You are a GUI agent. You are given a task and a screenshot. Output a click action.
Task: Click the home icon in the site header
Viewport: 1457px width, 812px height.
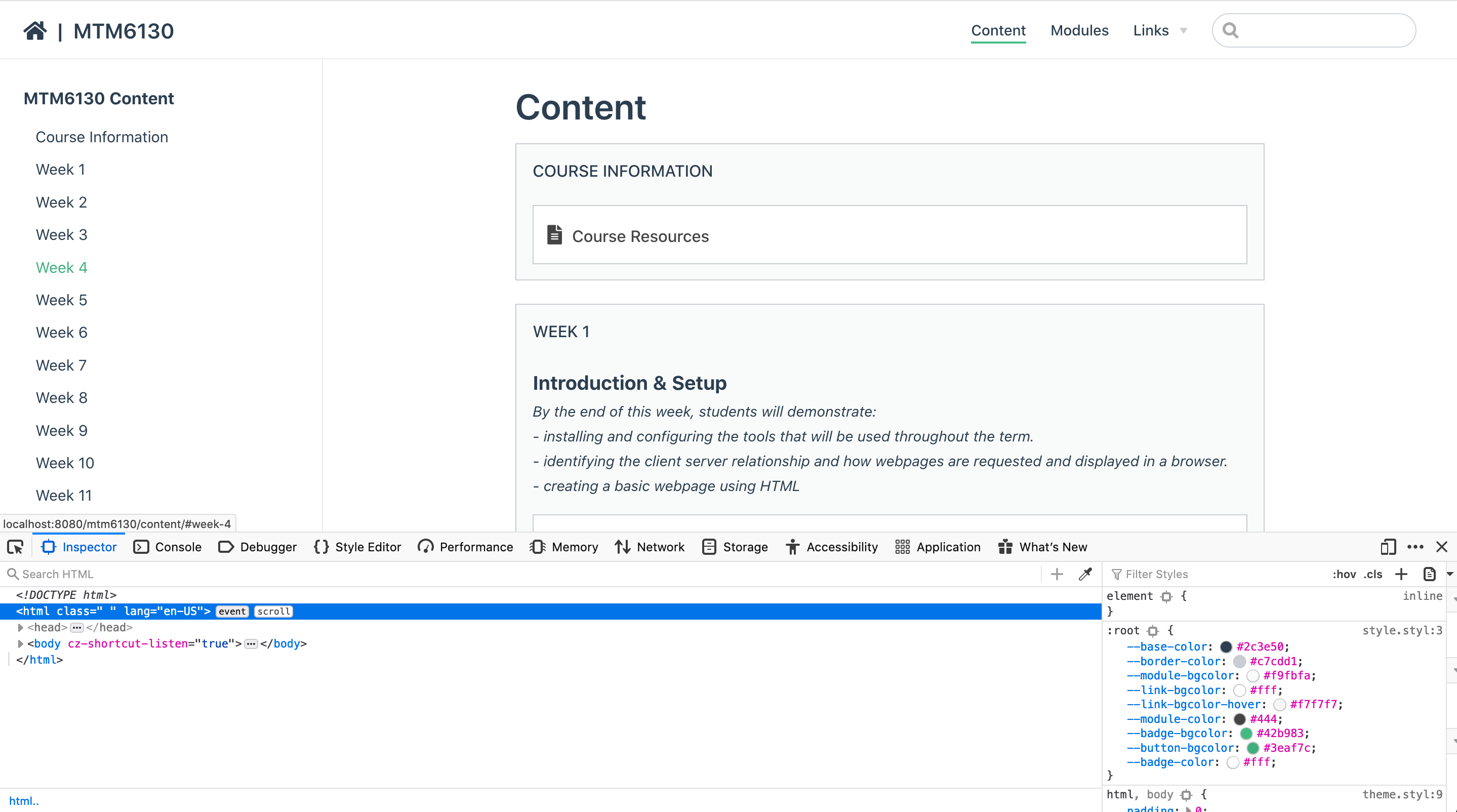tap(35, 30)
